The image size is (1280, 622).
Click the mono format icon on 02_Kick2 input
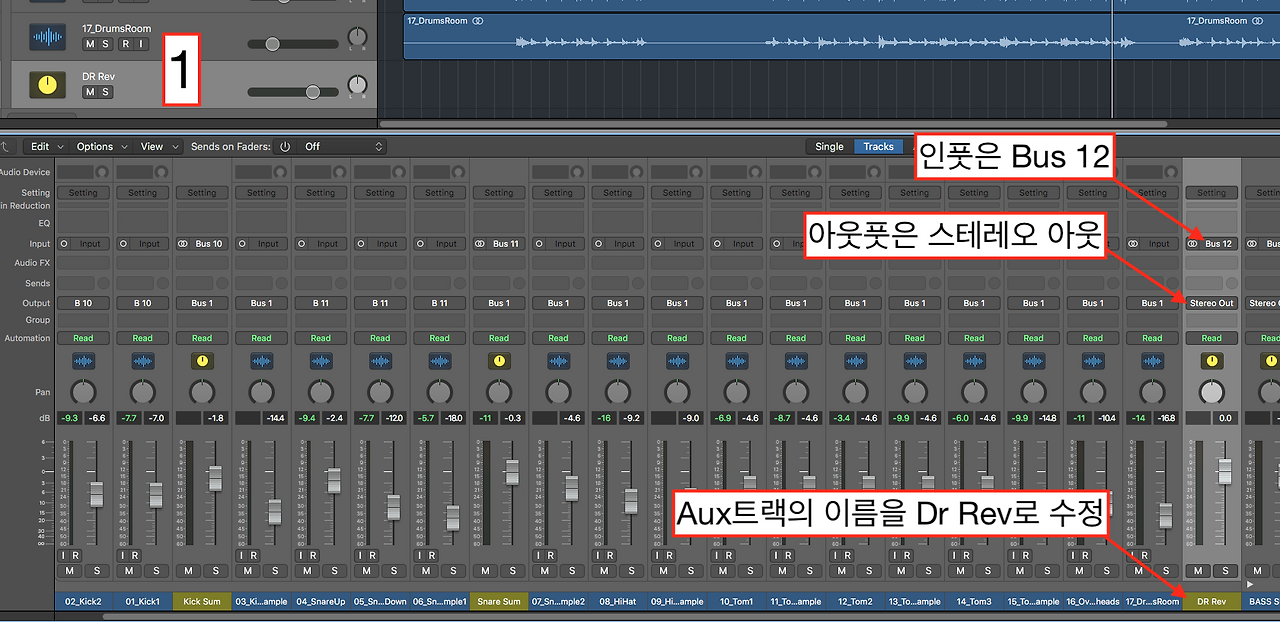point(64,243)
